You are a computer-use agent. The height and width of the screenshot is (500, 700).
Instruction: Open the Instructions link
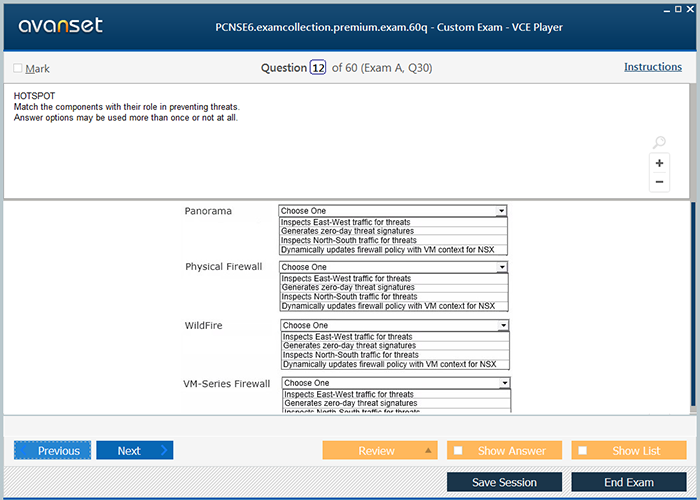[653, 67]
